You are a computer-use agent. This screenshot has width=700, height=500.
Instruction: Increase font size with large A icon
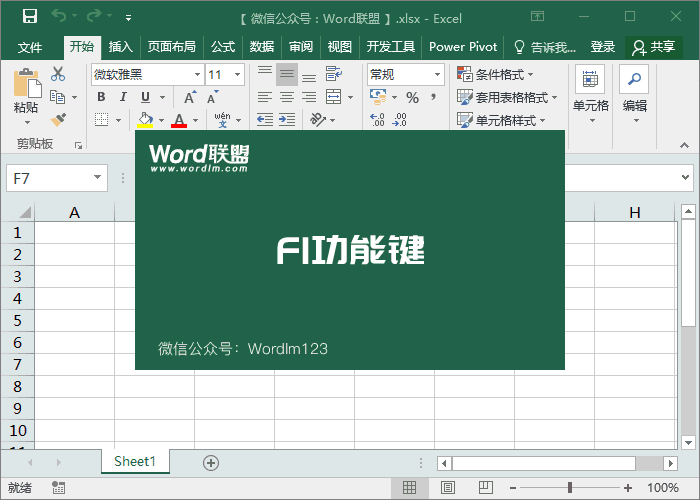point(190,97)
